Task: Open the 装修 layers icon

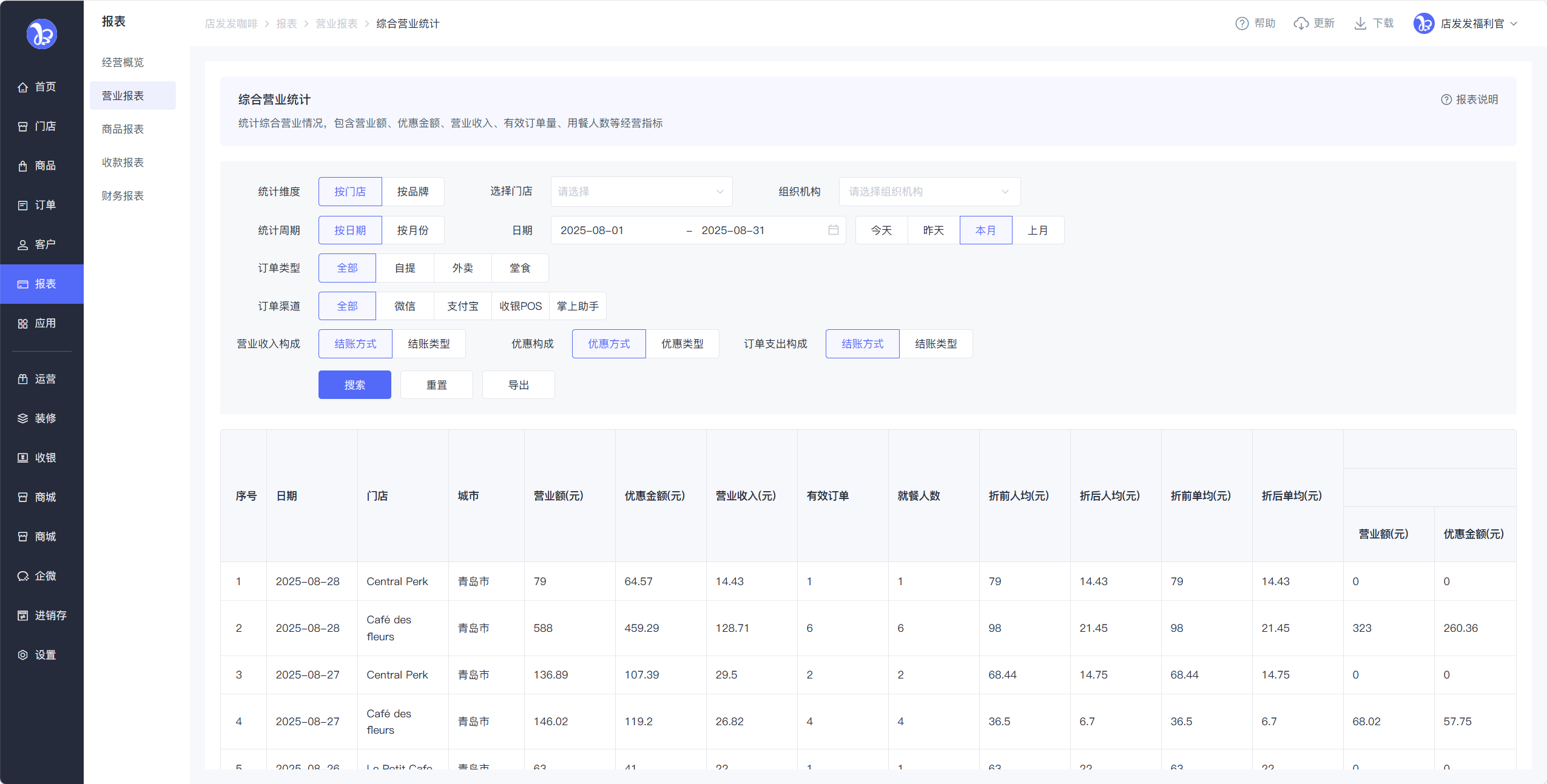Action: point(23,418)
